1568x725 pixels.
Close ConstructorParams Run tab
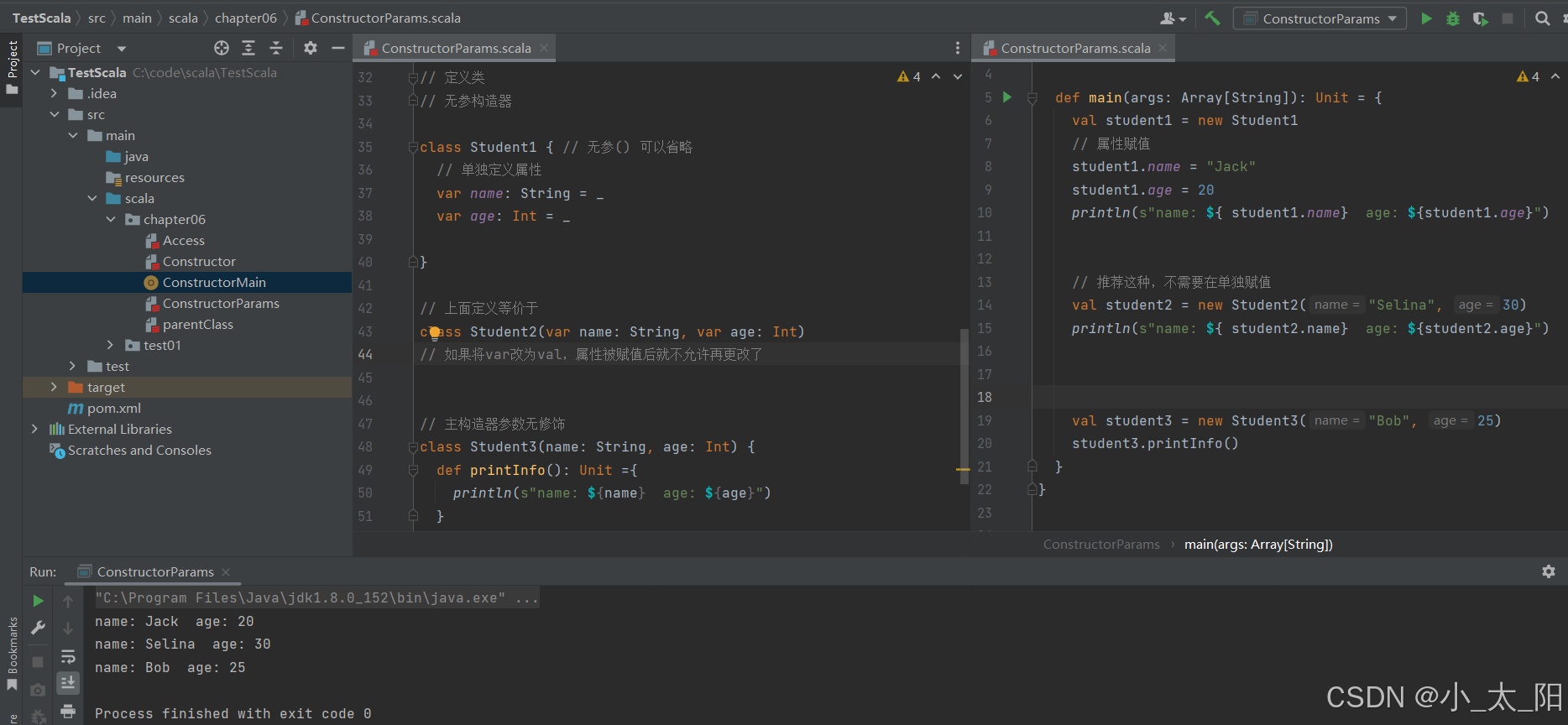click(x=226, y=572)
